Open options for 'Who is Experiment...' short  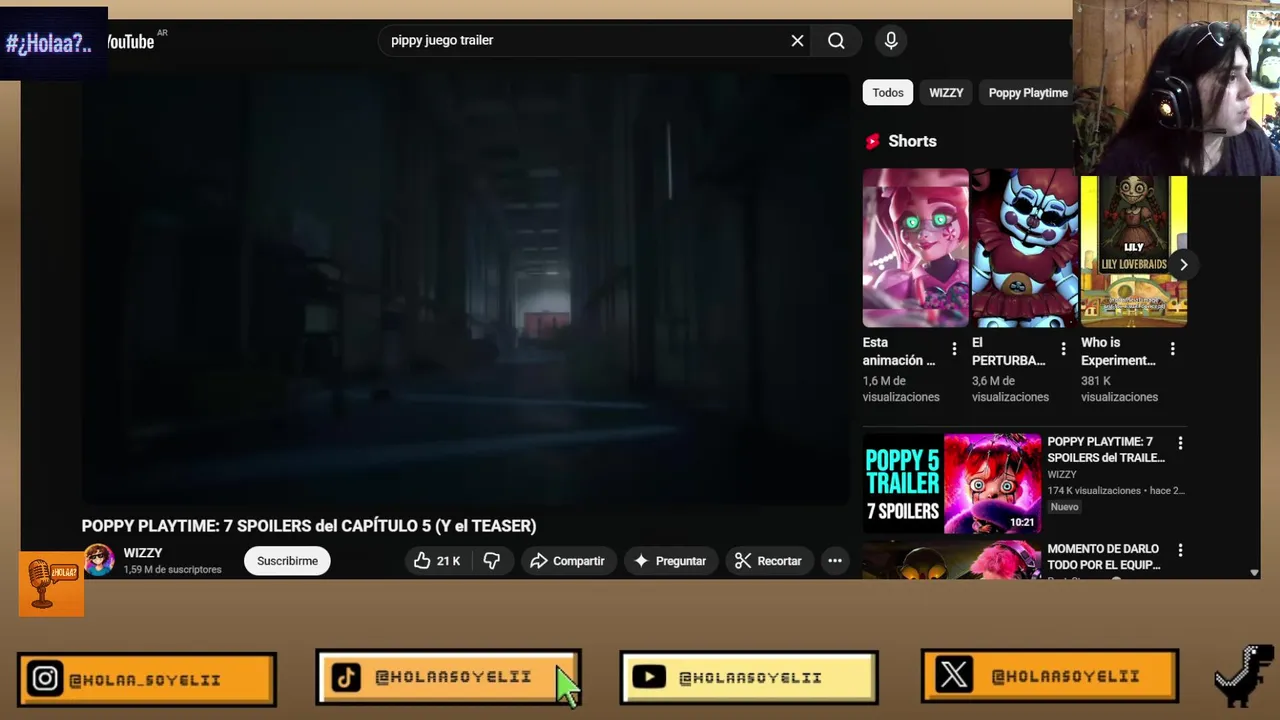point(1172,350)
